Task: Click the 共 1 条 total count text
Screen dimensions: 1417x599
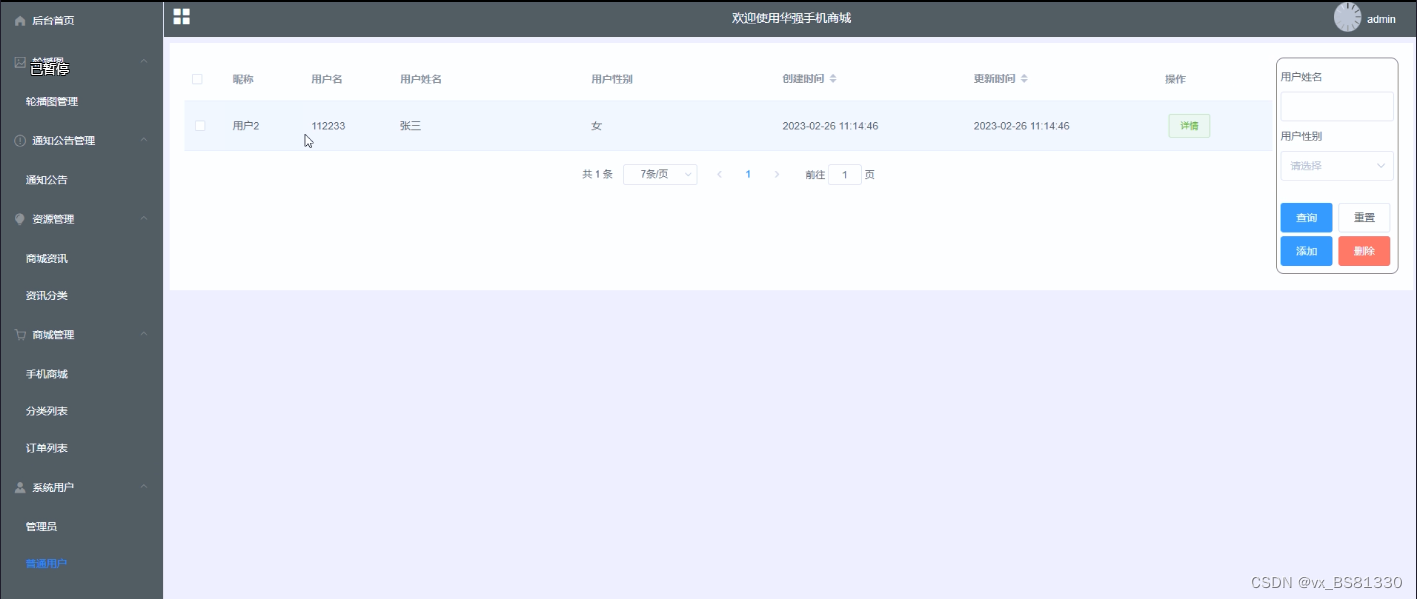Action: click(597, 175)
